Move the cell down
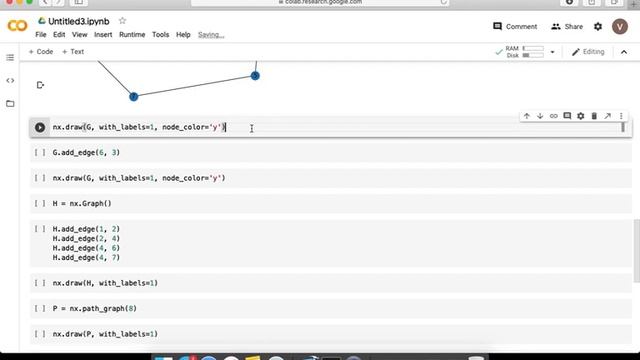The image size is (640, 360). pos(540,116)
